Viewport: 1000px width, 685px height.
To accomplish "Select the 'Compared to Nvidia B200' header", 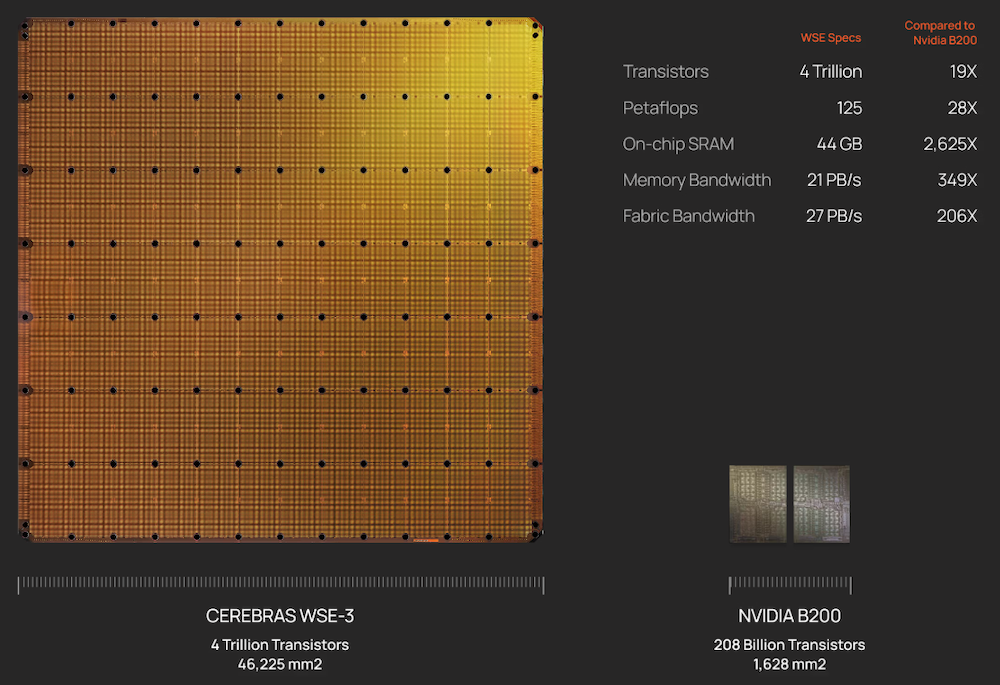I will pos(940,33).
